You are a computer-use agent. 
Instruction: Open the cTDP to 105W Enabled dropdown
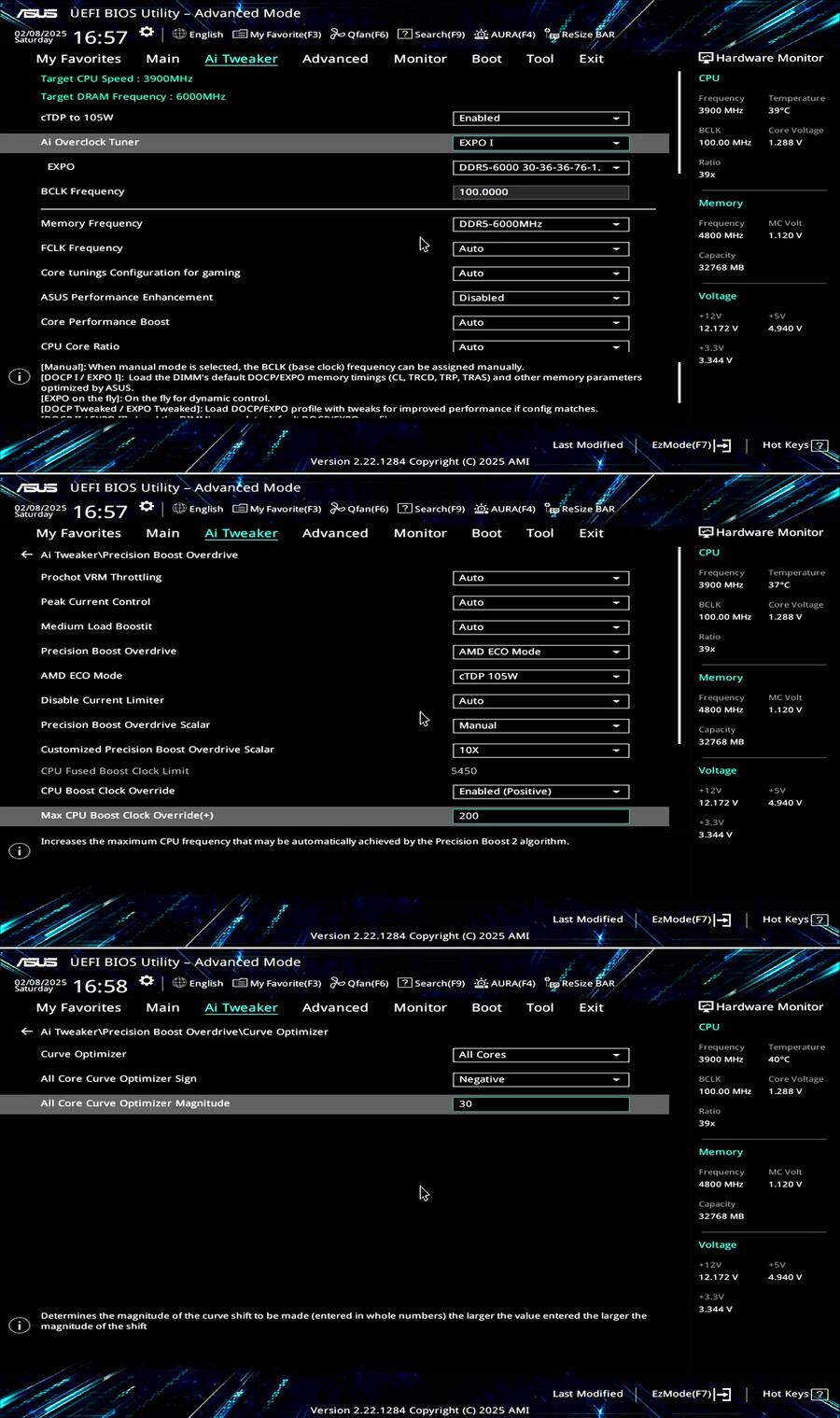click(540, 119)
